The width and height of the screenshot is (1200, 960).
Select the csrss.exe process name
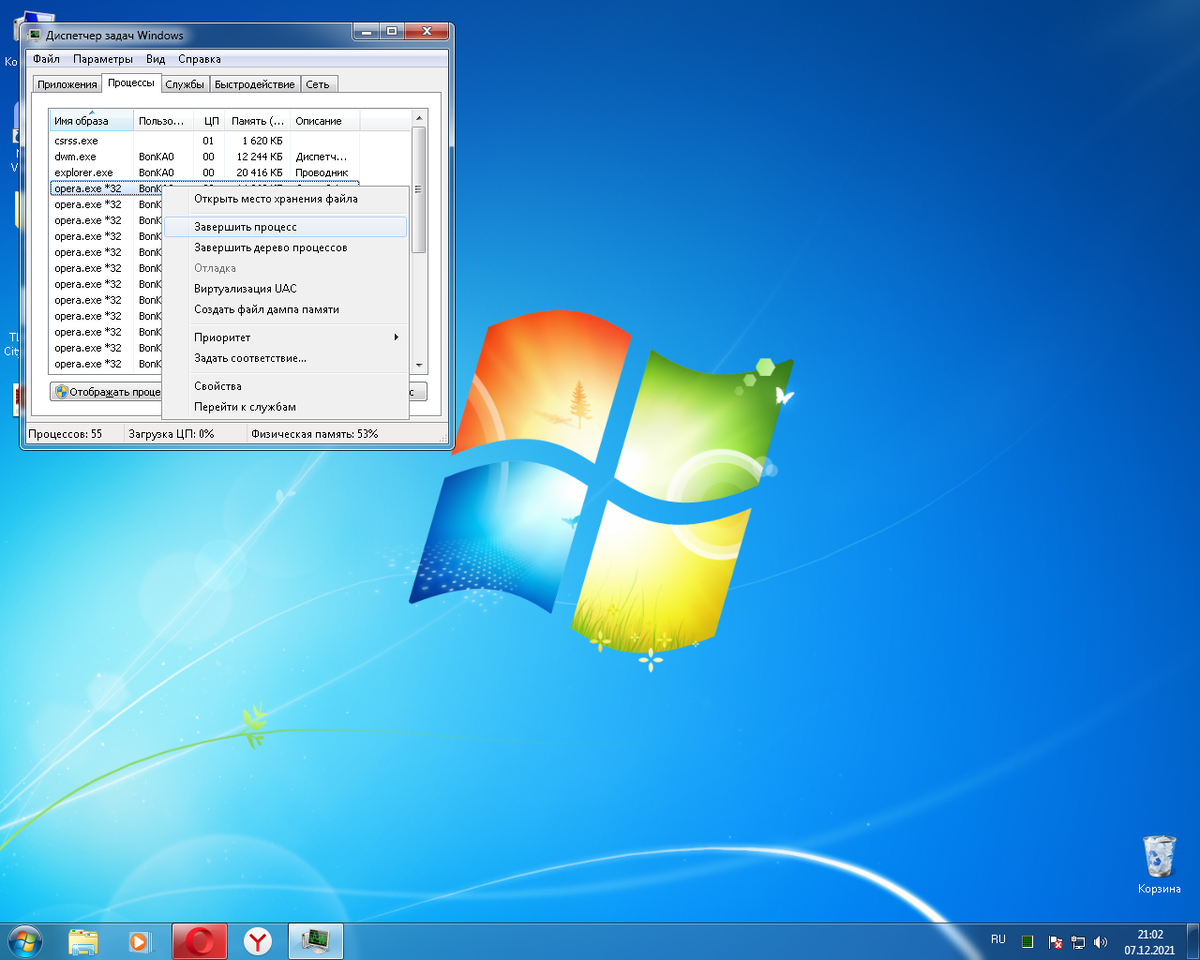click(x=76, y=141)
